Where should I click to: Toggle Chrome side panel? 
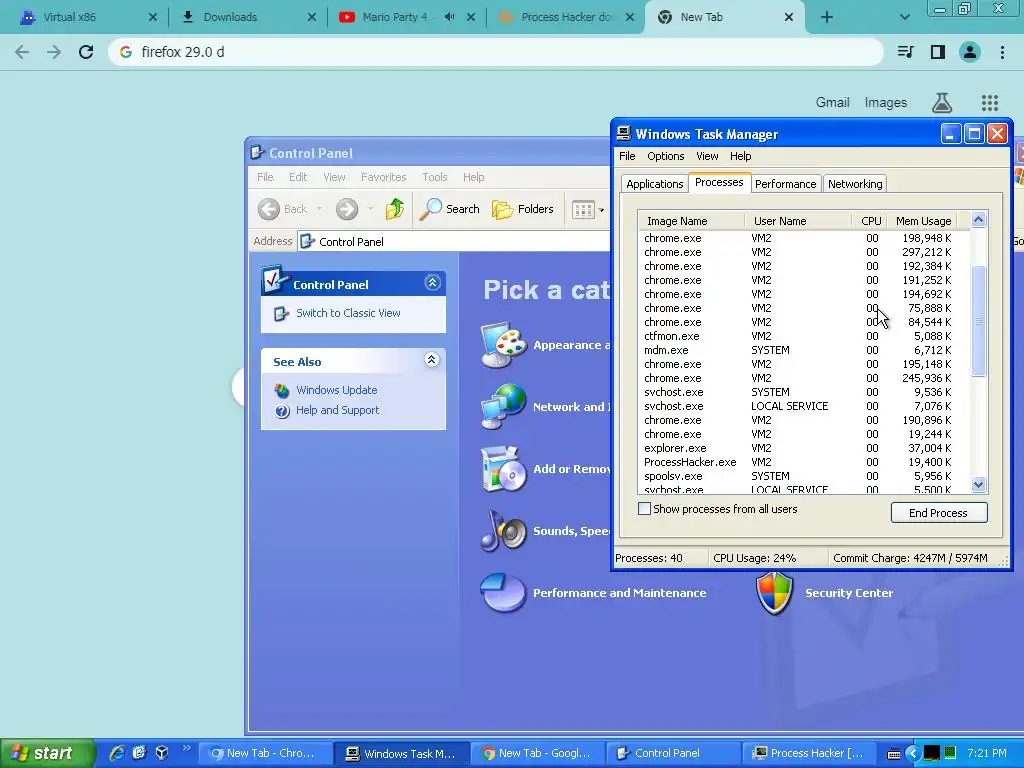point(938,52)
